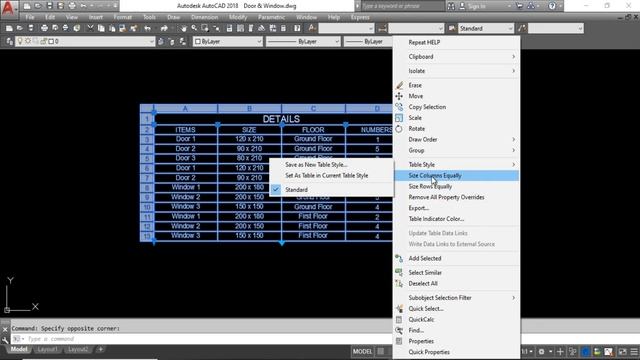
Task: Click Erase in context menu
Action: 456,85
